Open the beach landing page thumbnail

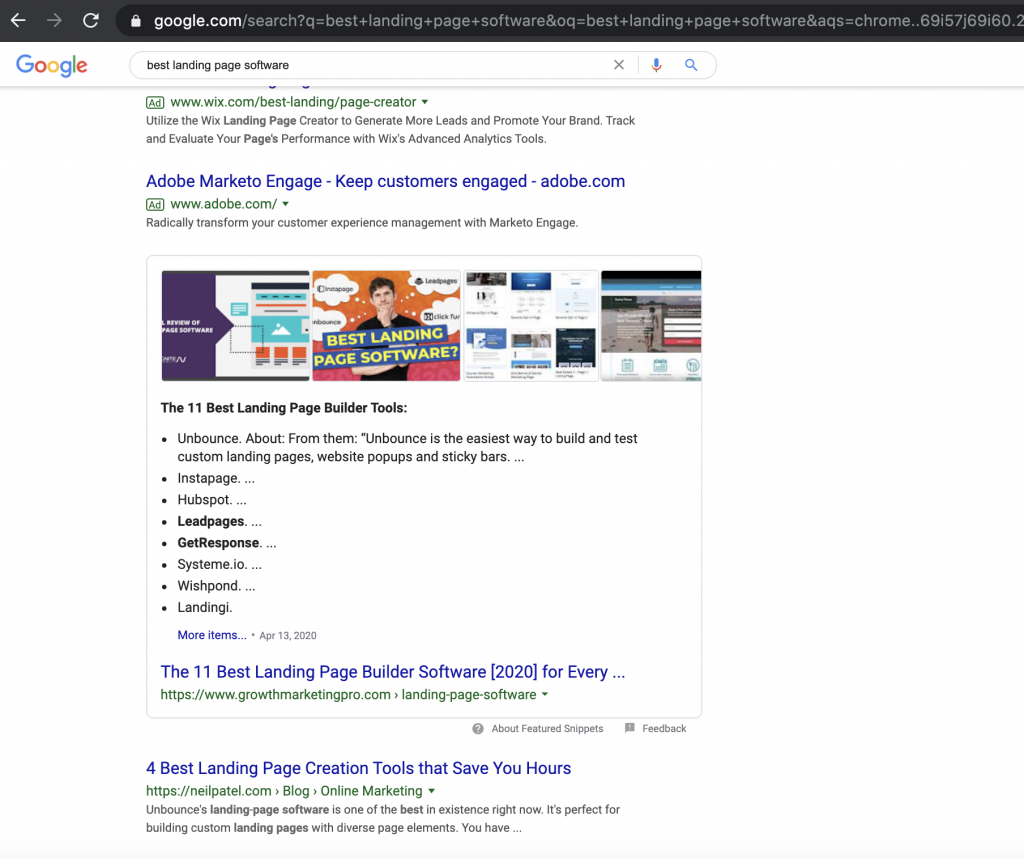[x=651, y=325]
